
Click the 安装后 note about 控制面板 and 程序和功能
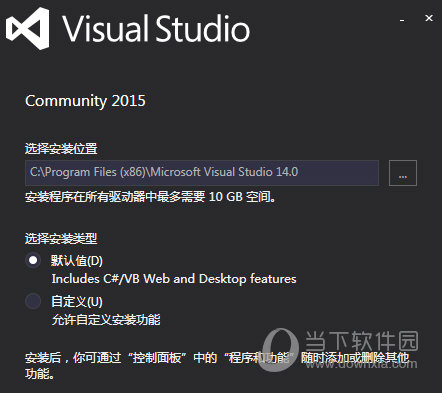pos(217,365)
